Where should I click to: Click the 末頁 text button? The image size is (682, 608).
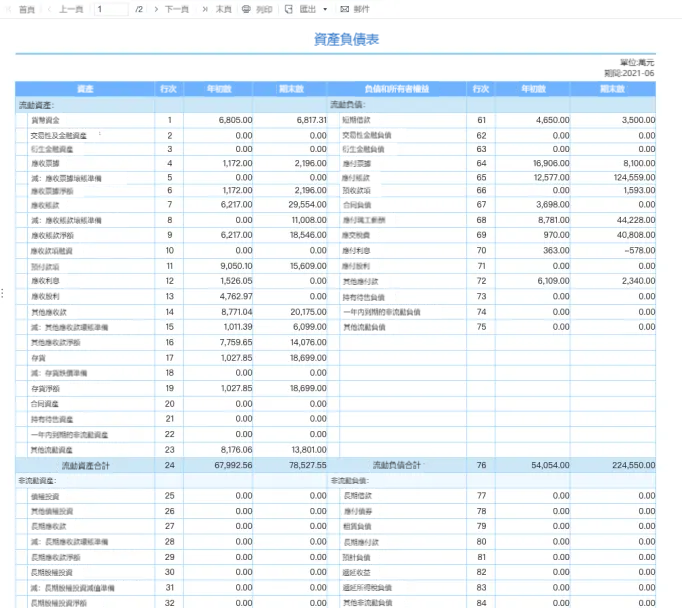click(x=224, y=9)
